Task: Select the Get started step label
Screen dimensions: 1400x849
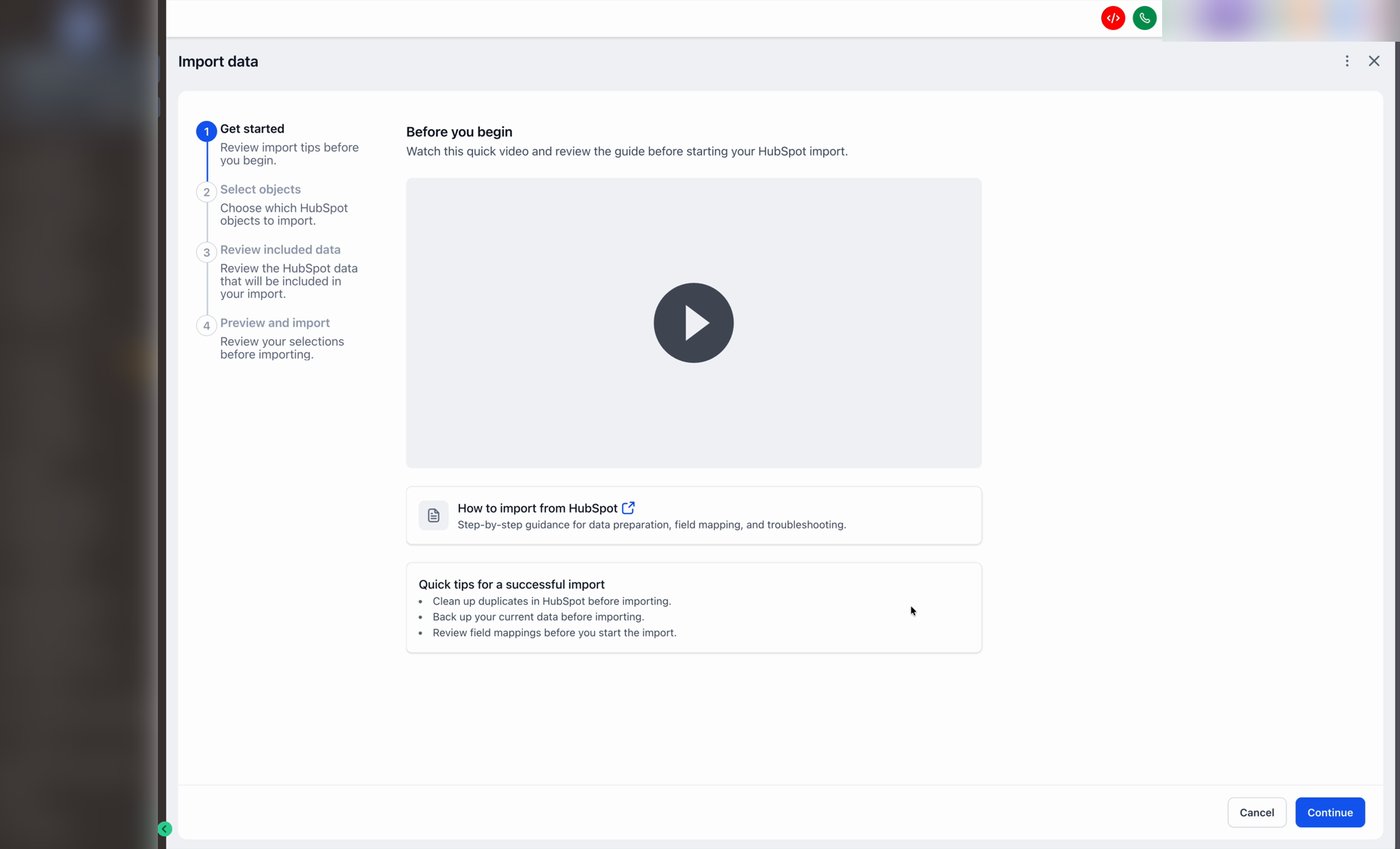Action: pyautogui.click(x=252, y=128)
